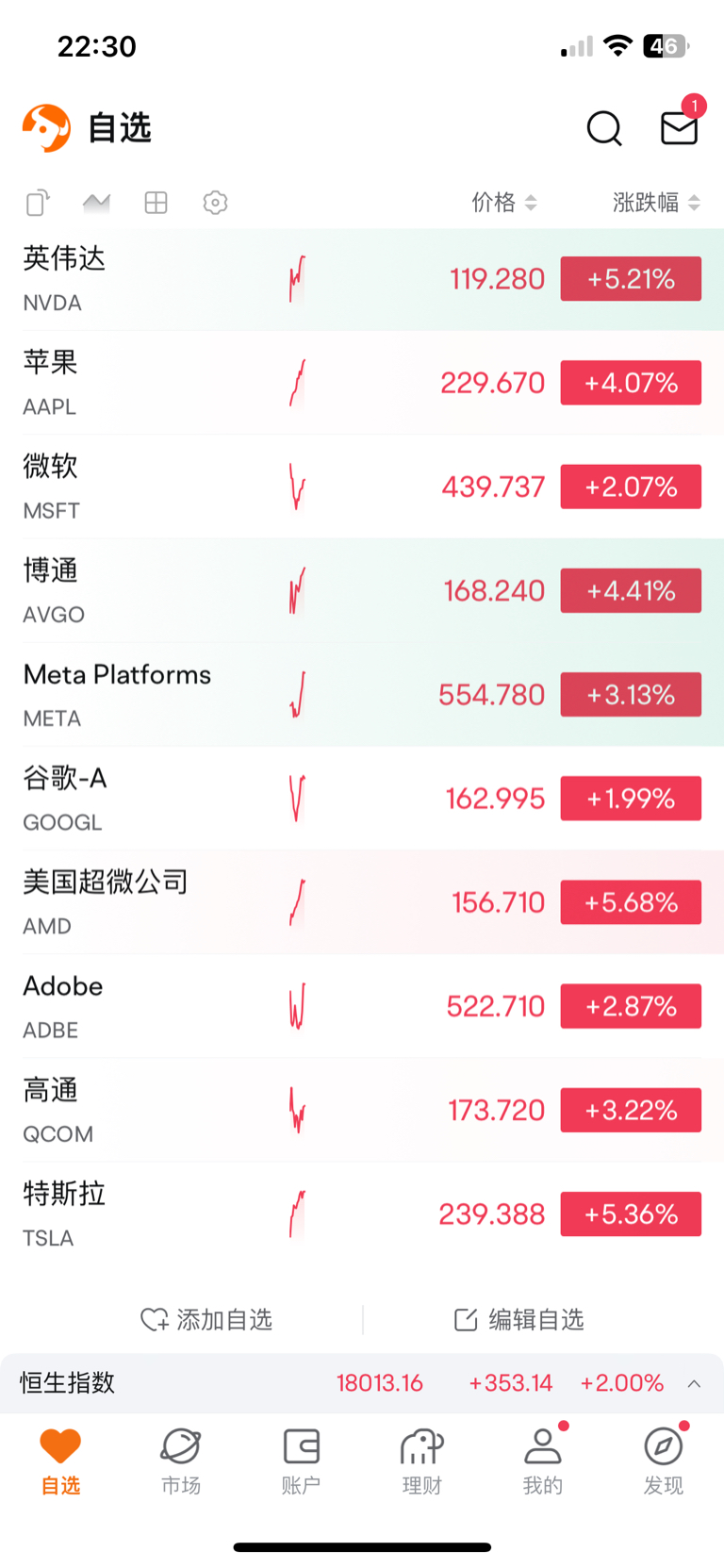Switch to chart view icon

point(96,203)
